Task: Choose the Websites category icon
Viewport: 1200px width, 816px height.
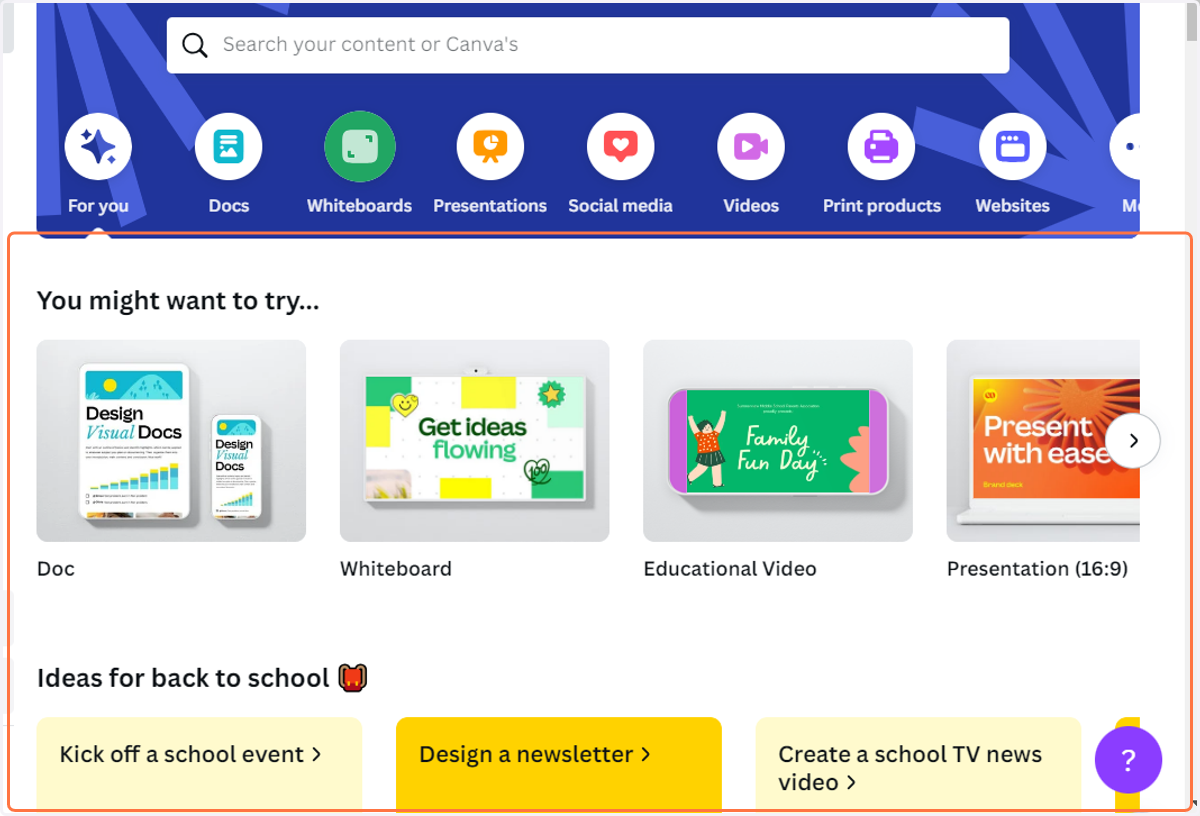Action: point(1012,147)
